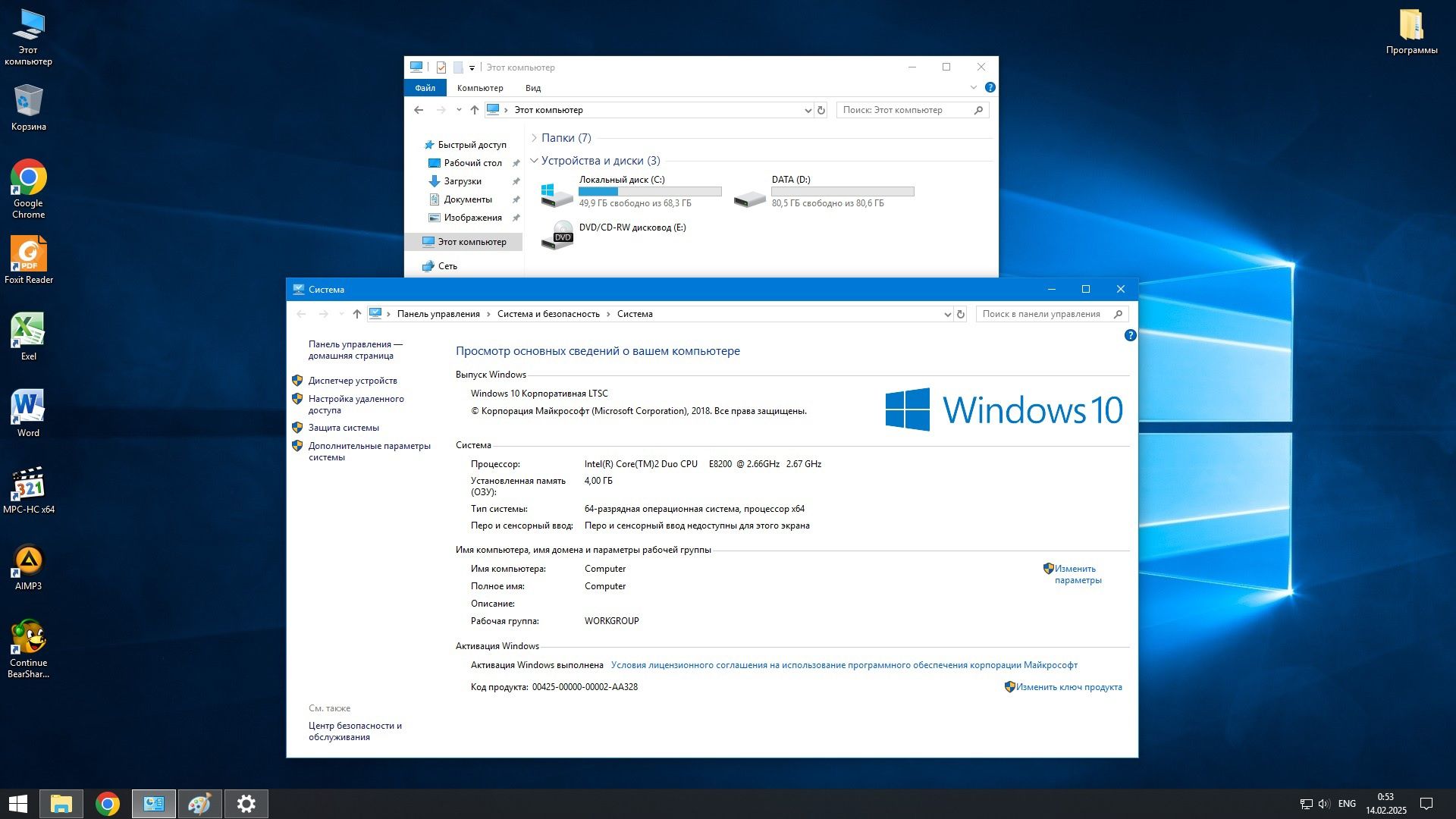
Task: Open Дополнительные параметры системы link
Action: 369,451
